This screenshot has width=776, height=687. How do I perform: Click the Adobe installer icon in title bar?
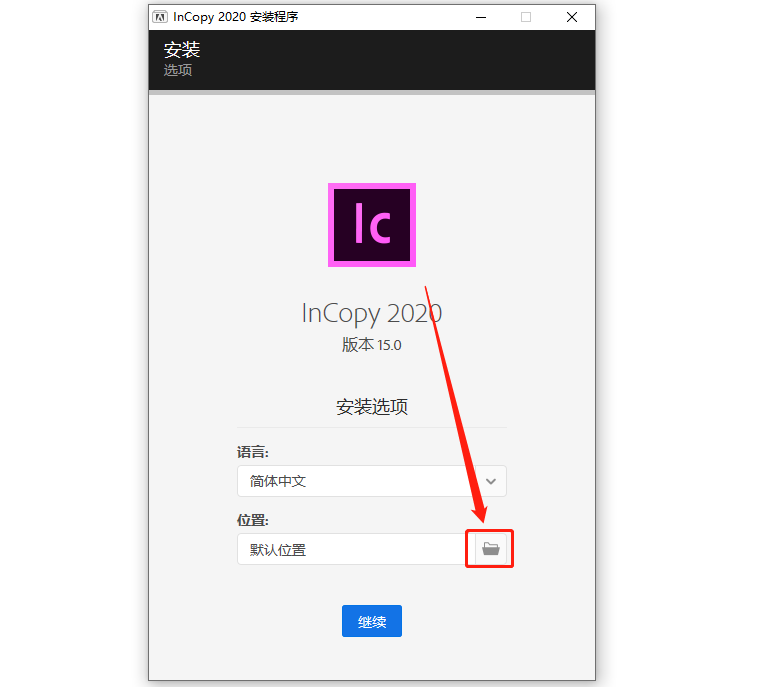point(160,17)
